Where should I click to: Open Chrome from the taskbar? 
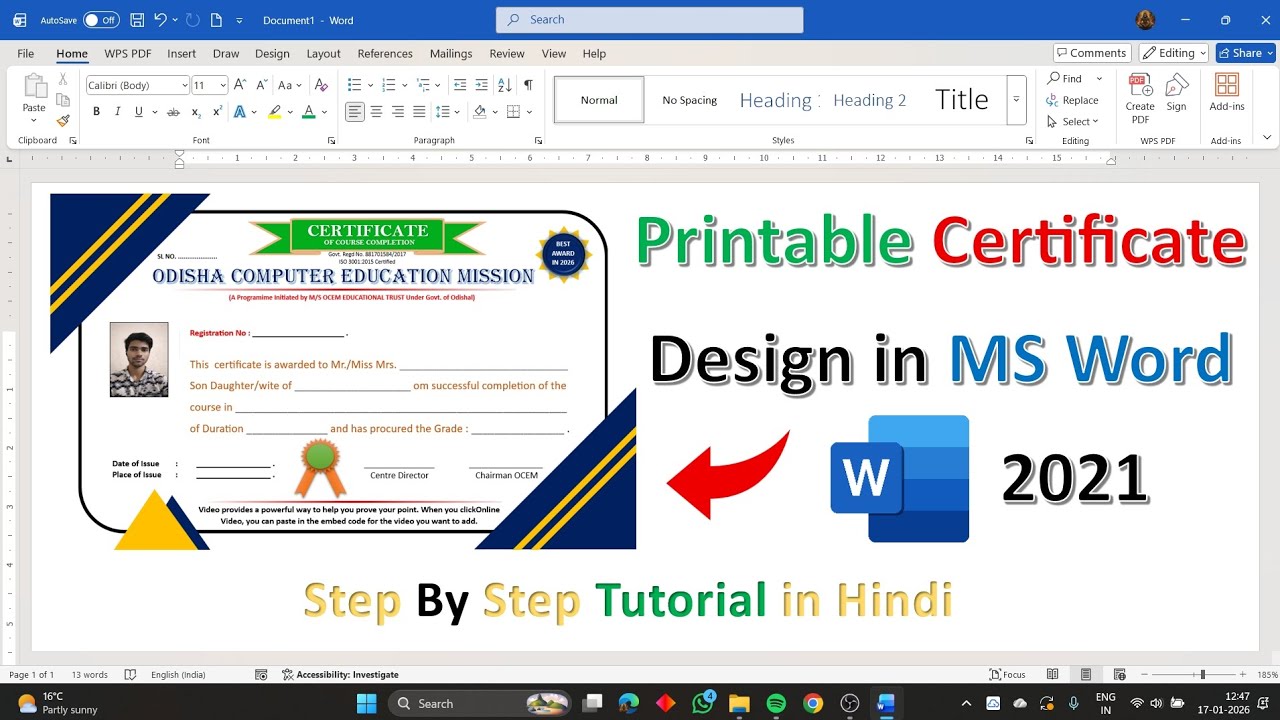pos(813,704)
